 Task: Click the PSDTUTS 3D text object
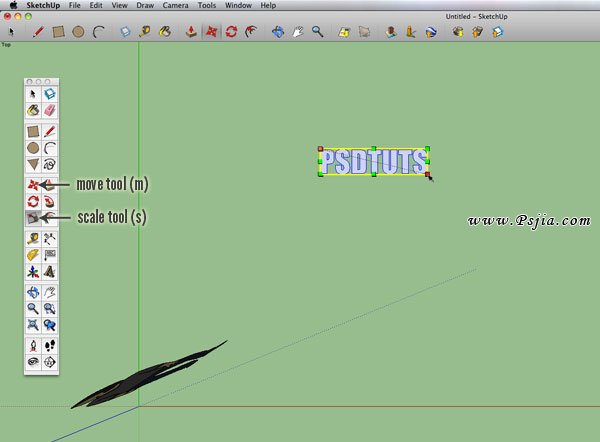[x=374, y=162]
